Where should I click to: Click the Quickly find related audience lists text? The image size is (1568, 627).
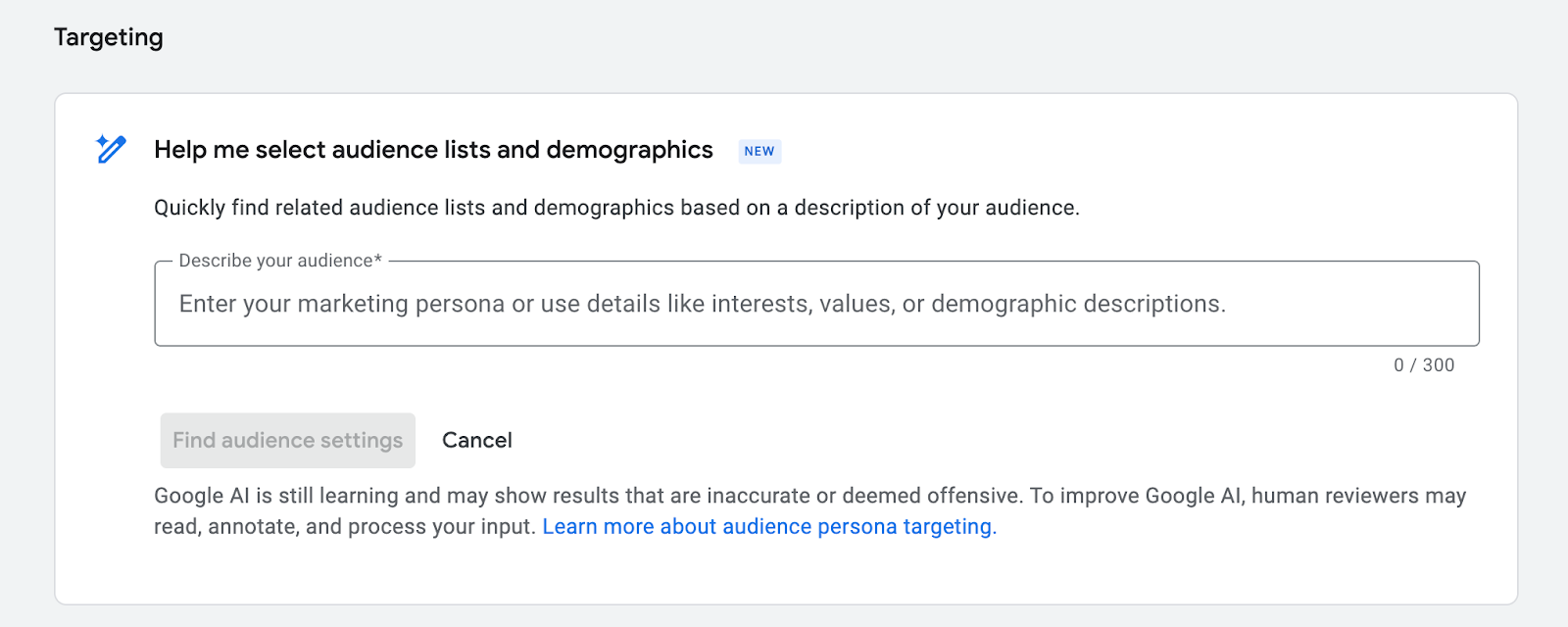coord(616,208)
